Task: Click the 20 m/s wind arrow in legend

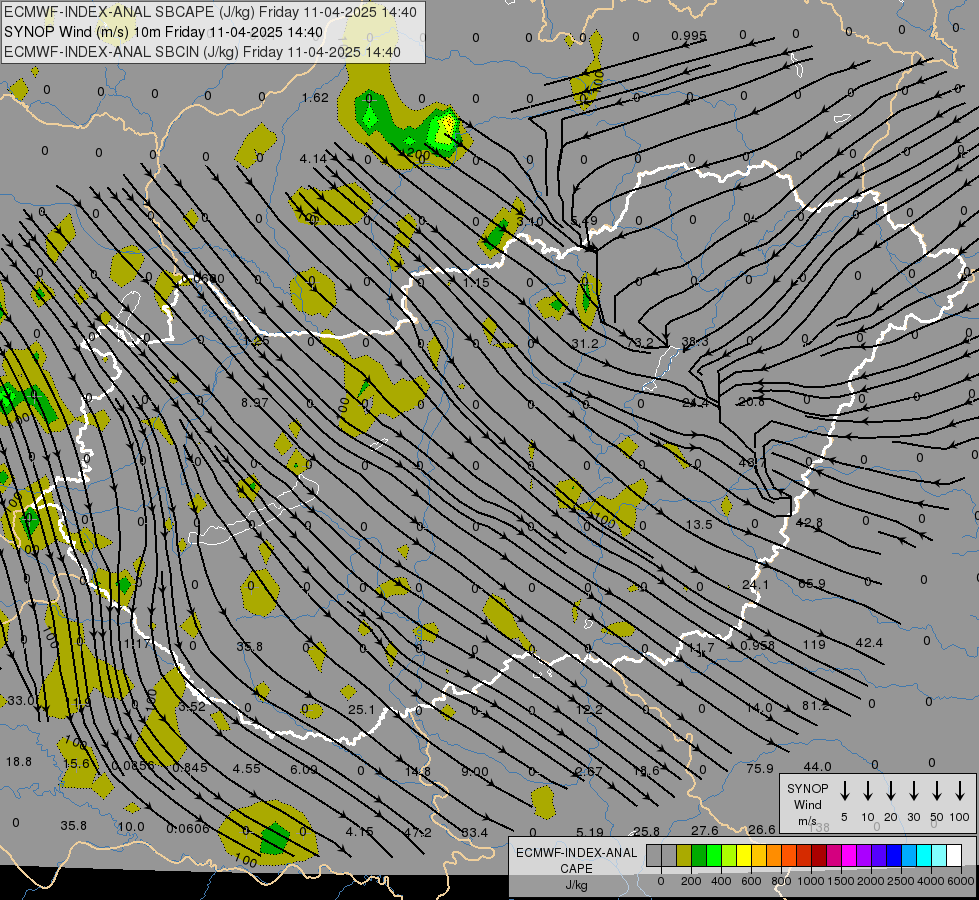Action: point(890,791)
